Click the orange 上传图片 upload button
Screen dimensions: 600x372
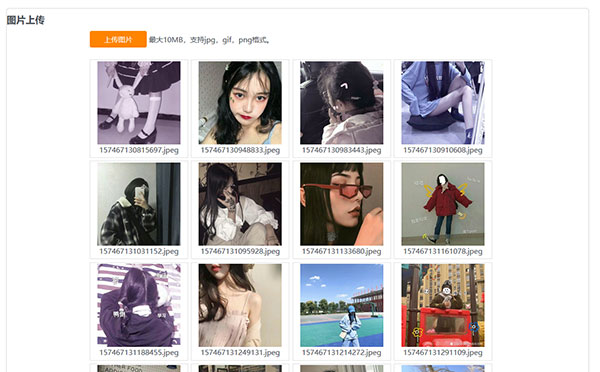click(118, 39)
